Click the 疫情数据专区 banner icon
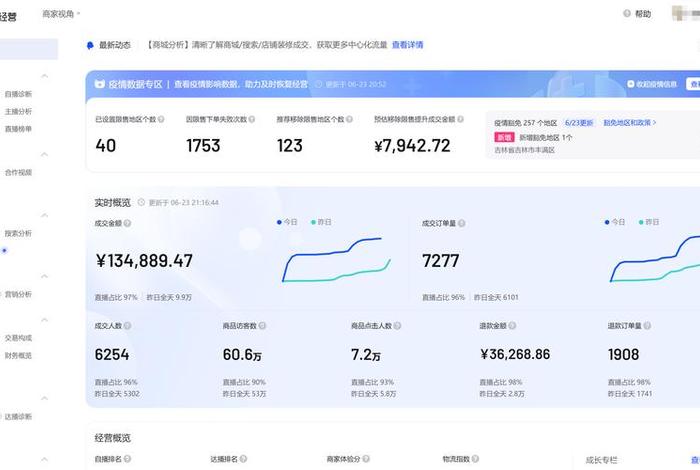700x470 pixels. [x=100, y=84]
